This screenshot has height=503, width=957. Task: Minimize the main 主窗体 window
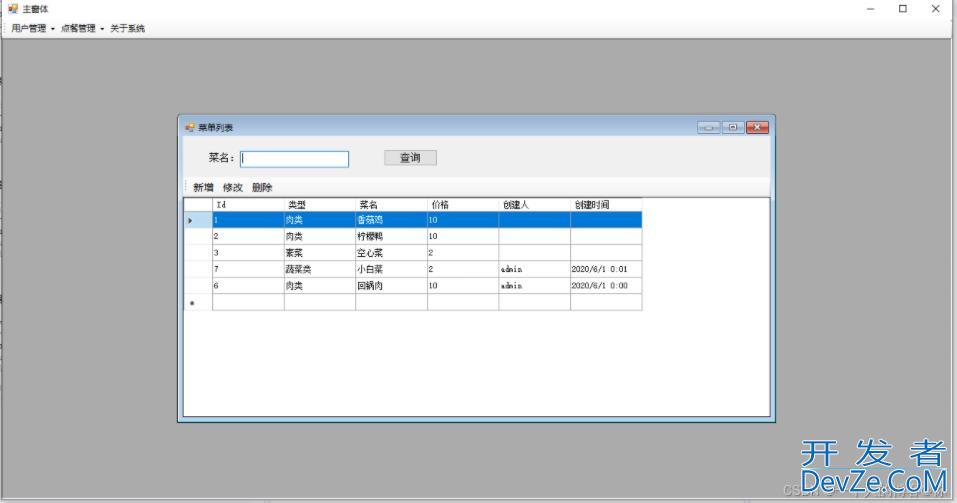870,9
